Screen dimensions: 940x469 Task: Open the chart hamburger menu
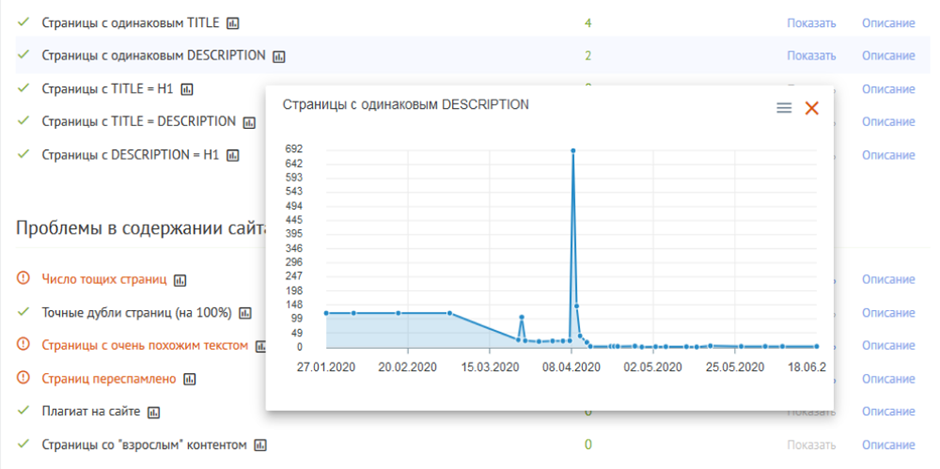[784, 108]
